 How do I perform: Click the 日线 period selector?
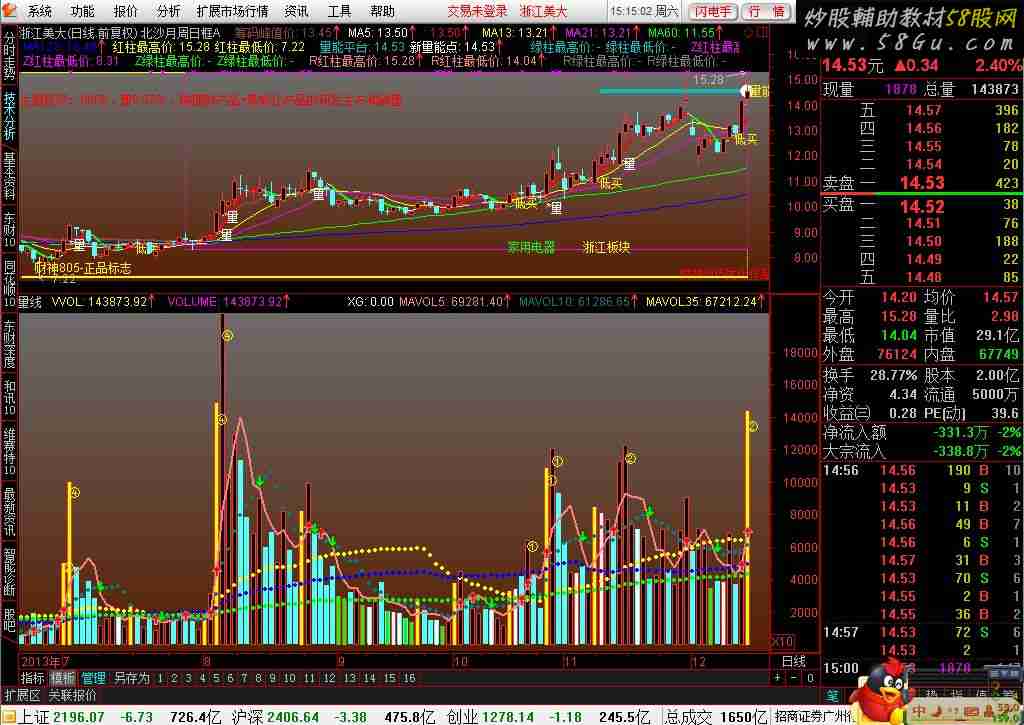pos(793,662)
